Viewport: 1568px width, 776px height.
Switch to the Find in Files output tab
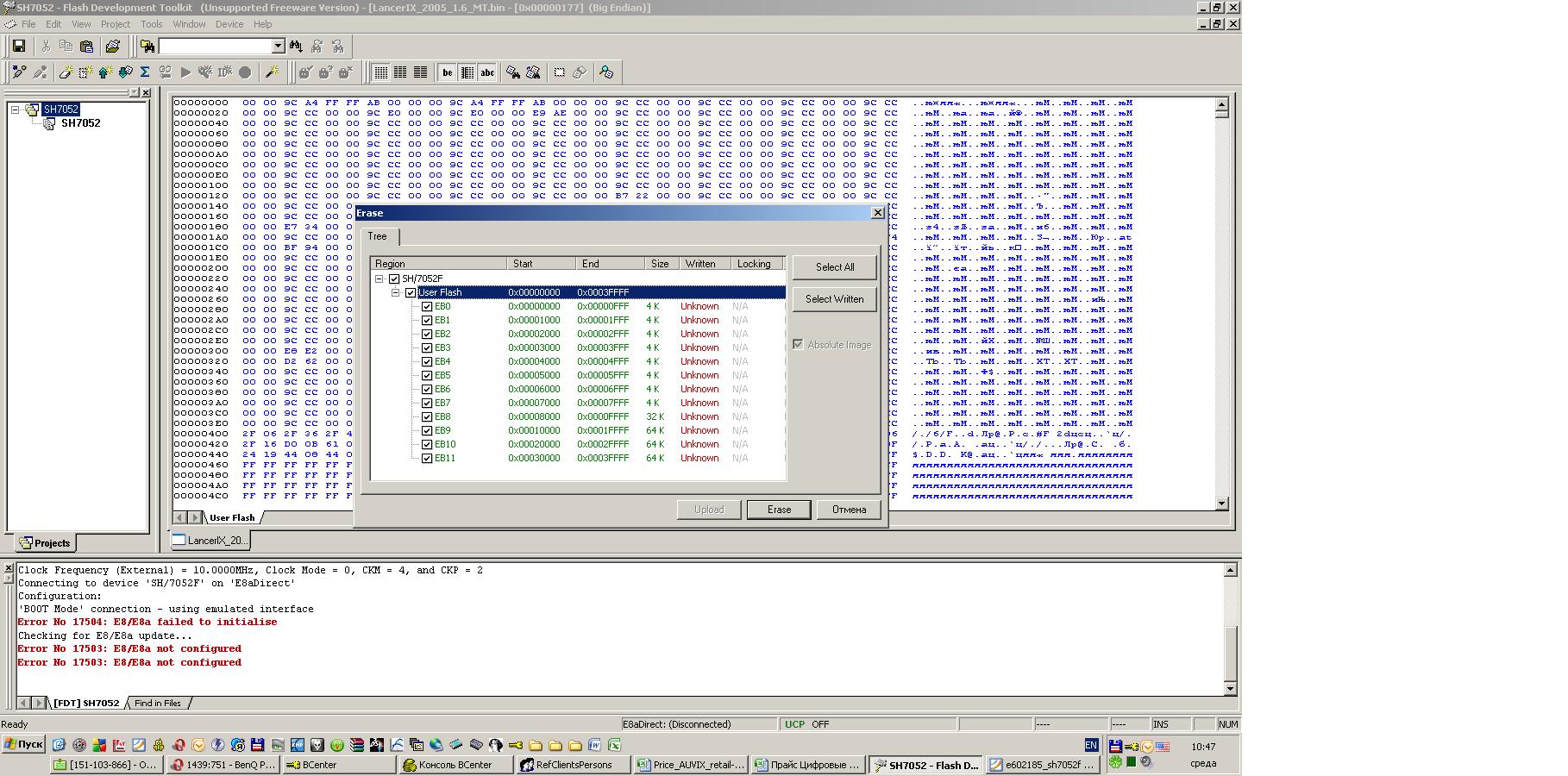click(158, 704)
